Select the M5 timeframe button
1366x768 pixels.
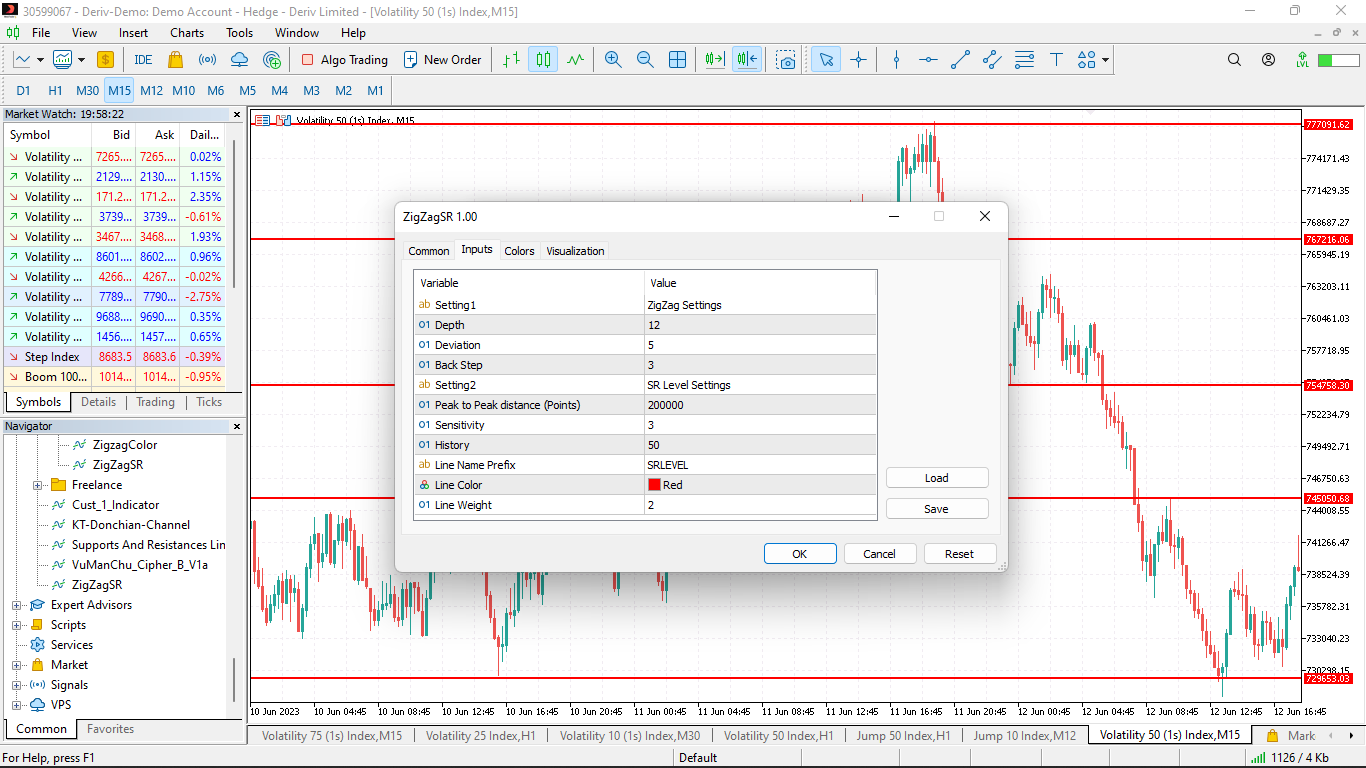point(248,91)
